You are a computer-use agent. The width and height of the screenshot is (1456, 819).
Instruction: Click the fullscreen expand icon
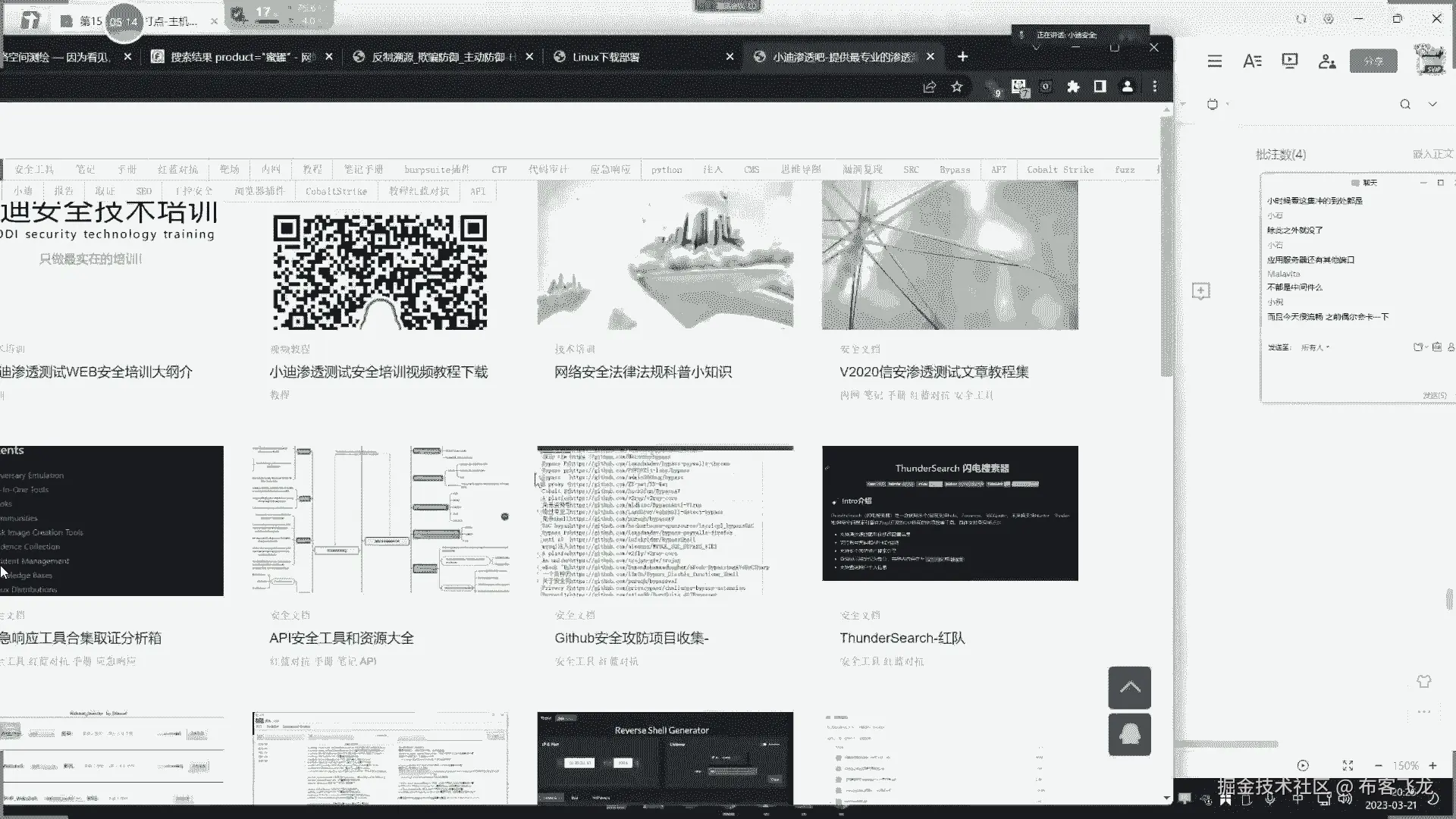[x=1348, y=766]
